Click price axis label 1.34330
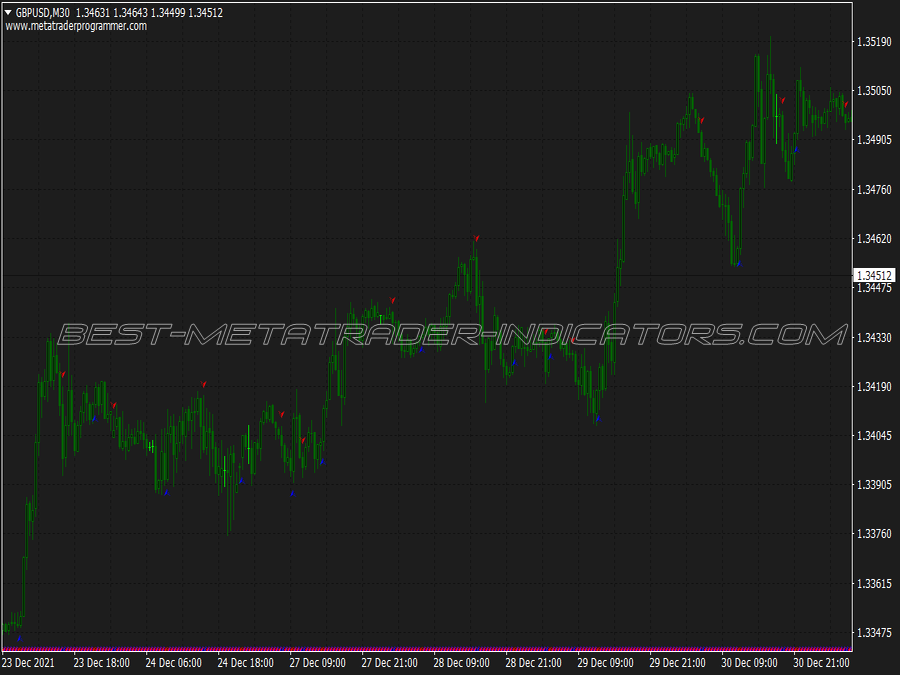Viewport: 900px width, 675px height. click(874, 338)
